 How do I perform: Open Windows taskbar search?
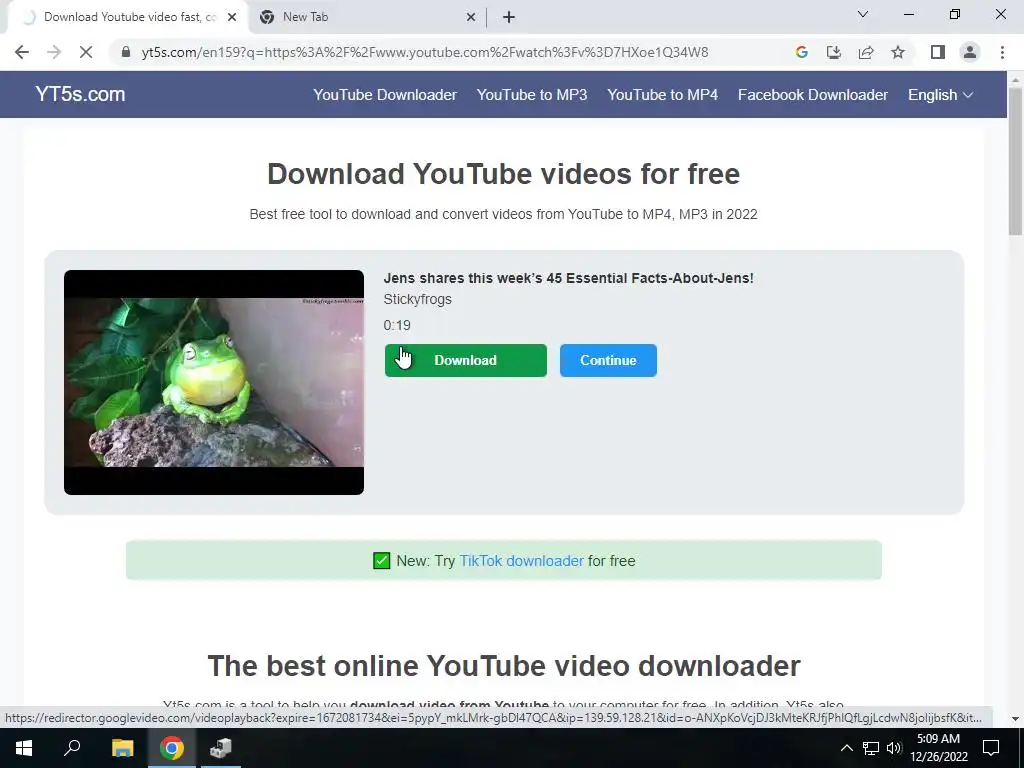pyautogui.click(x=72, y=748)
